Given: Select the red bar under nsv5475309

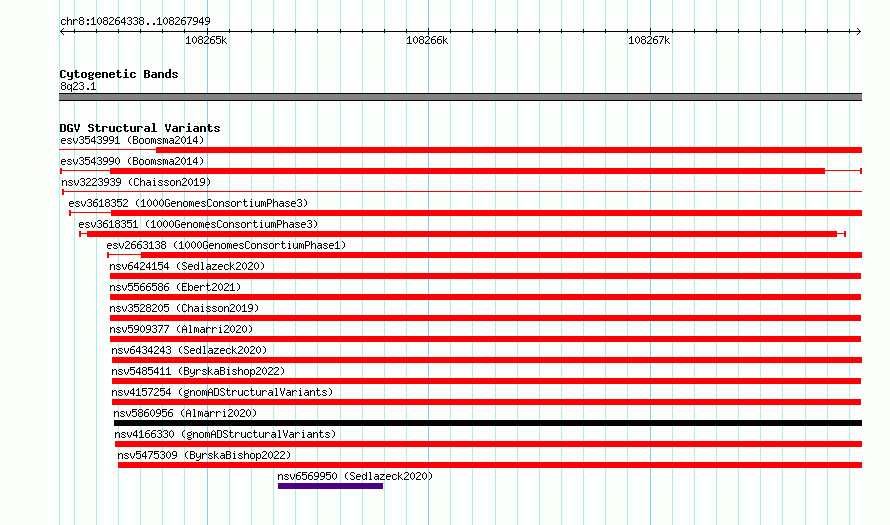Looking at the screenshot, I should pyautogui.click(x=490, y=465).
